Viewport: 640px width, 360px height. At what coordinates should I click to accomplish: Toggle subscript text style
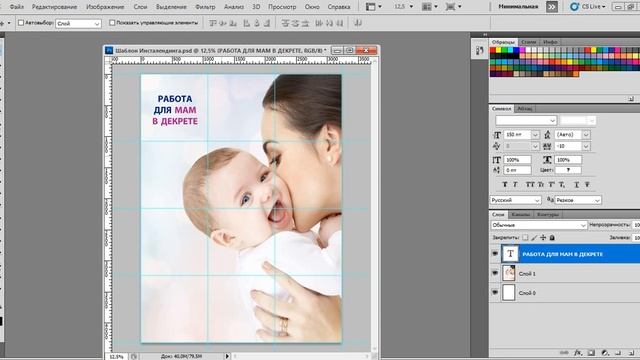coord(562,185)
